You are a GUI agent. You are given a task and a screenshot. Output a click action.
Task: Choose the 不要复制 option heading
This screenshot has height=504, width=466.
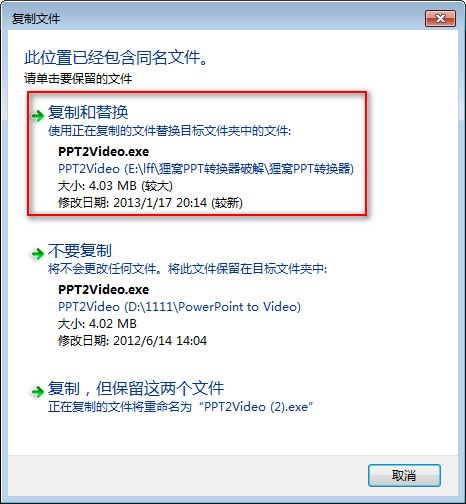[80, 250]
